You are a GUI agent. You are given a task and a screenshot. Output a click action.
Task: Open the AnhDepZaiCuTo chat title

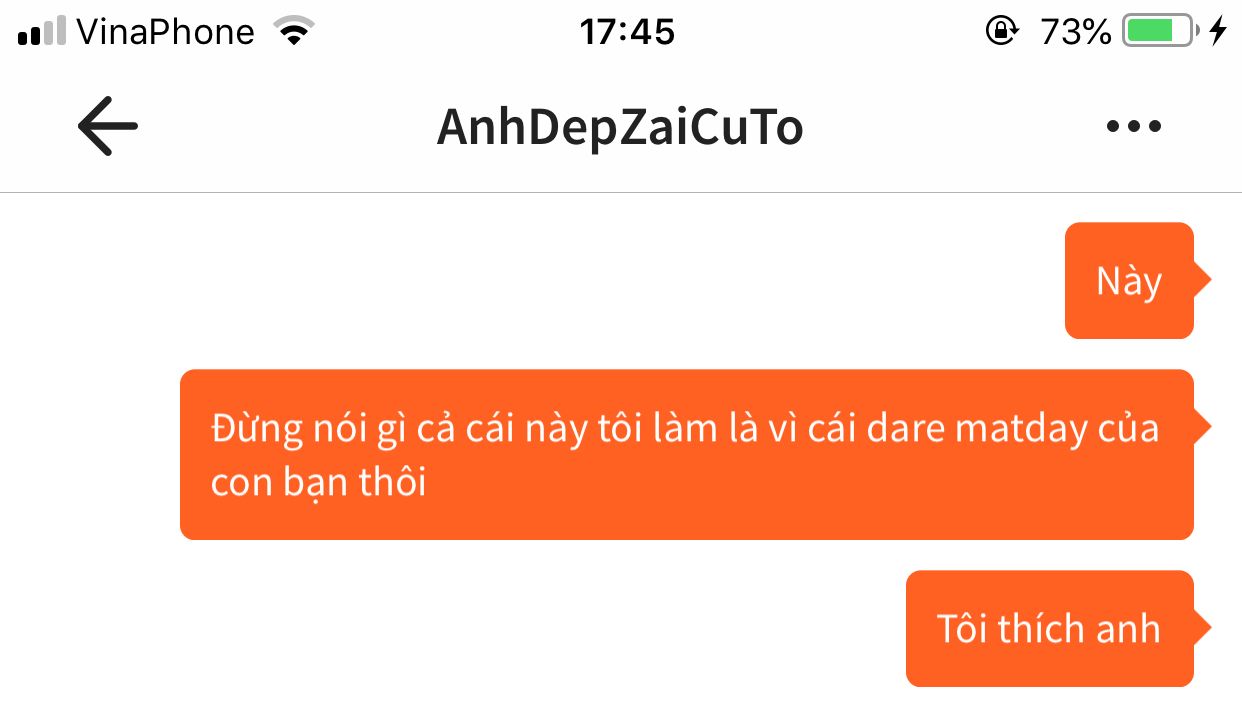coord(620,128)
